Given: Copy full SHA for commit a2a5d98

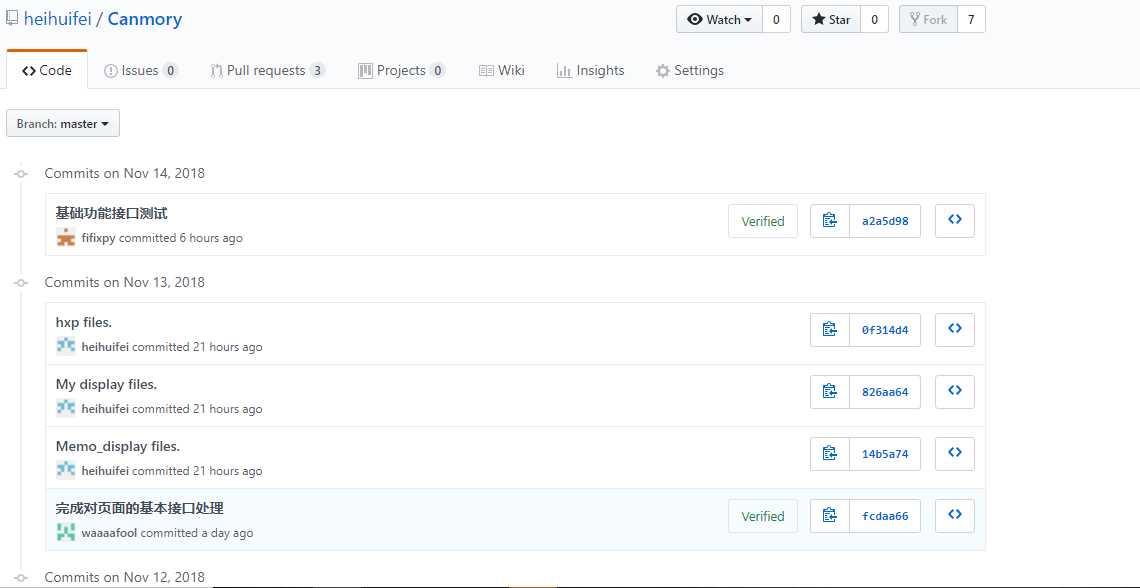Looking at the screenshot, I should click(830, 221).
